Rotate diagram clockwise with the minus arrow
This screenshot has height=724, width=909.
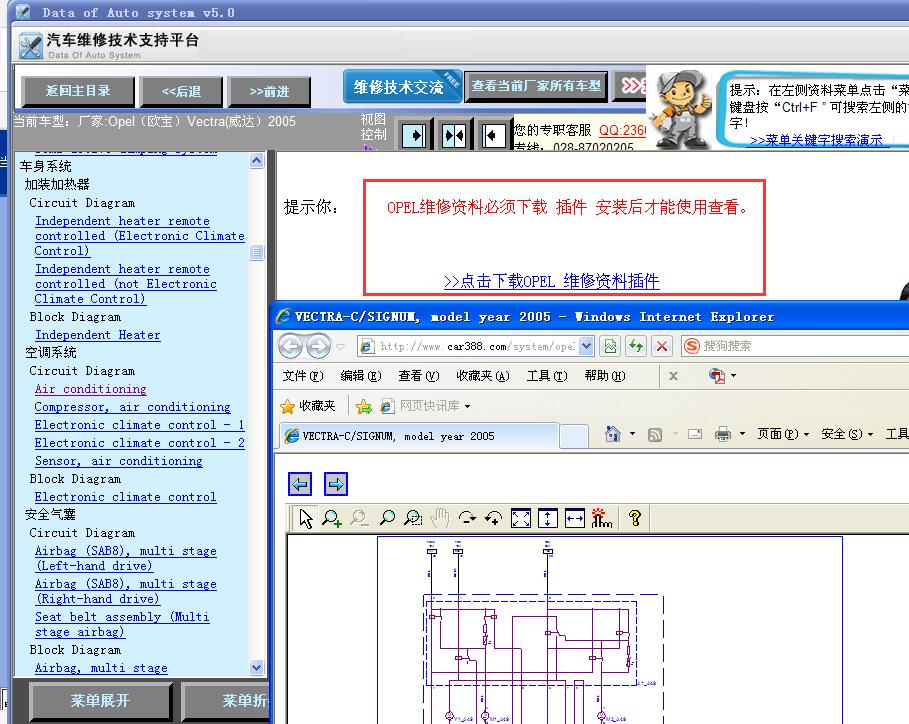[x=467, y=518]
